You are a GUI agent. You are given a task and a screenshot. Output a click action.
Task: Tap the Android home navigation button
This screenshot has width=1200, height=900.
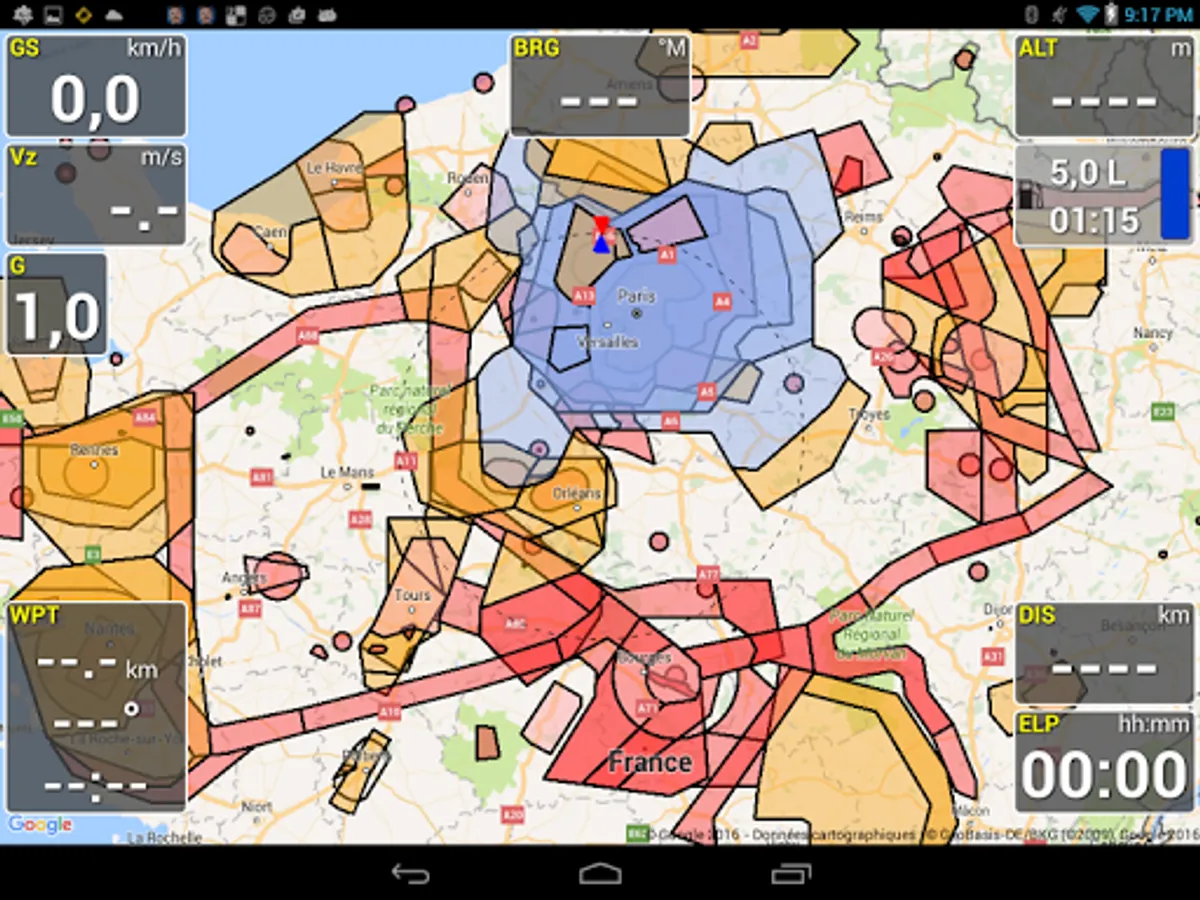[x=600, y=873]
